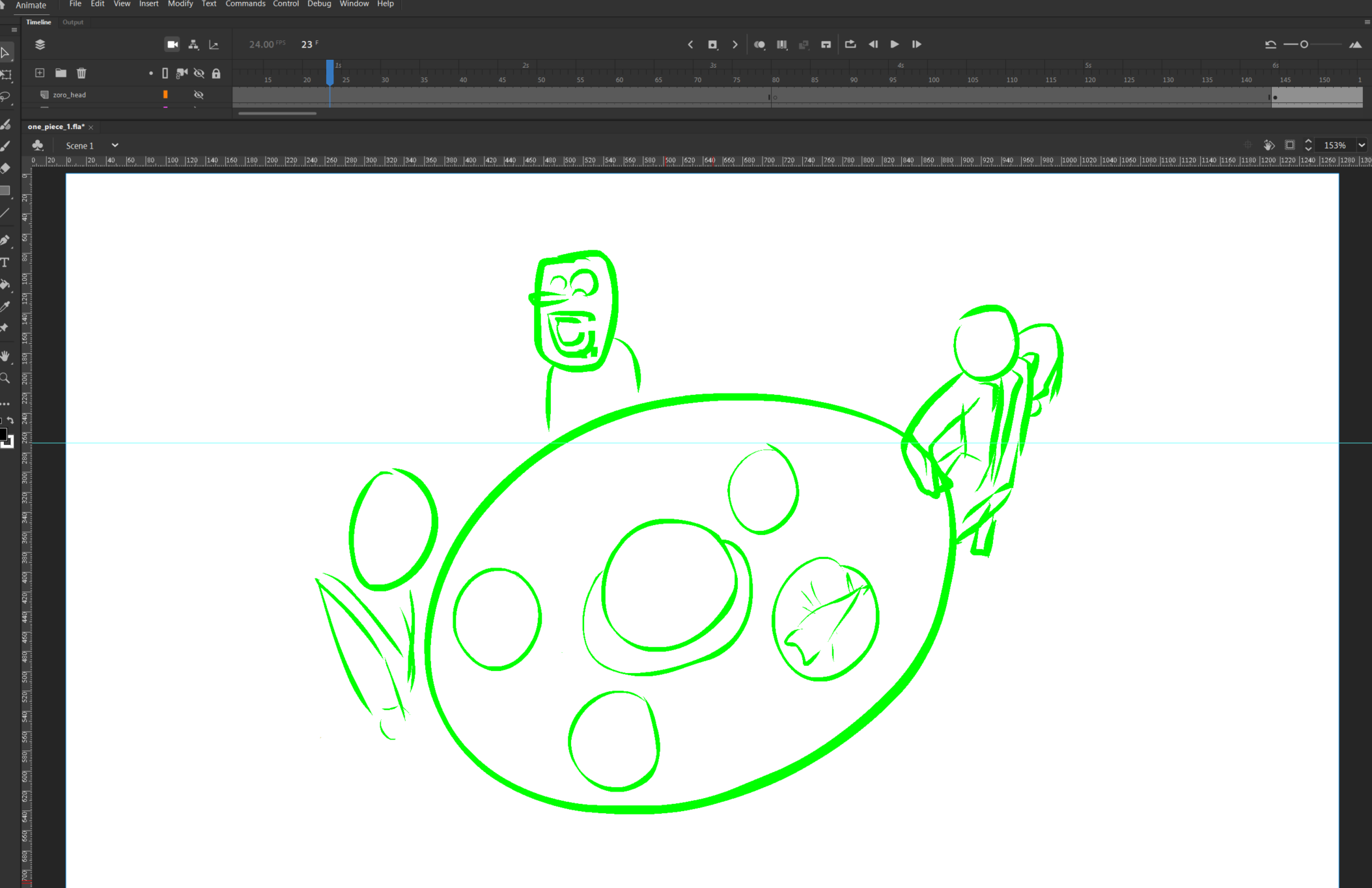Toggle attach-to-camera for all layers
This screenshot has height=888, width=1372.
(x=182, y=73)
